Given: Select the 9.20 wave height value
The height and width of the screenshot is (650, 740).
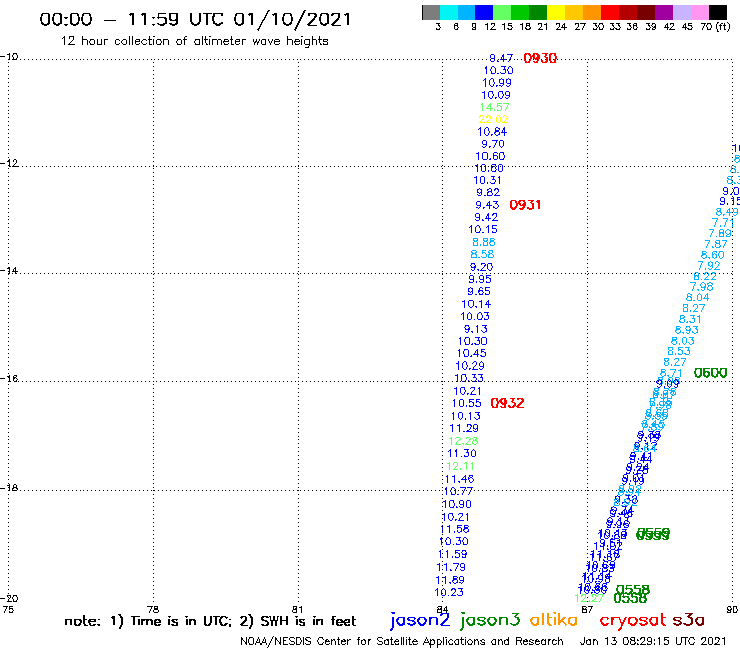Looking at the screenshot, I should [x=481, y=267].
